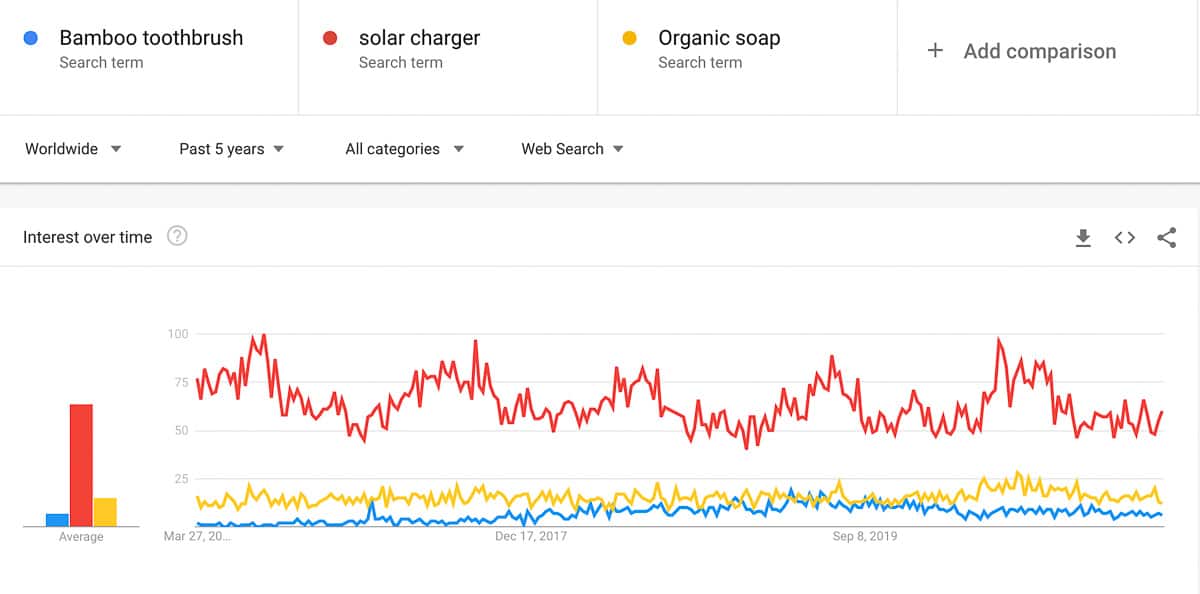Click the yellow average bar

point(105,512)
